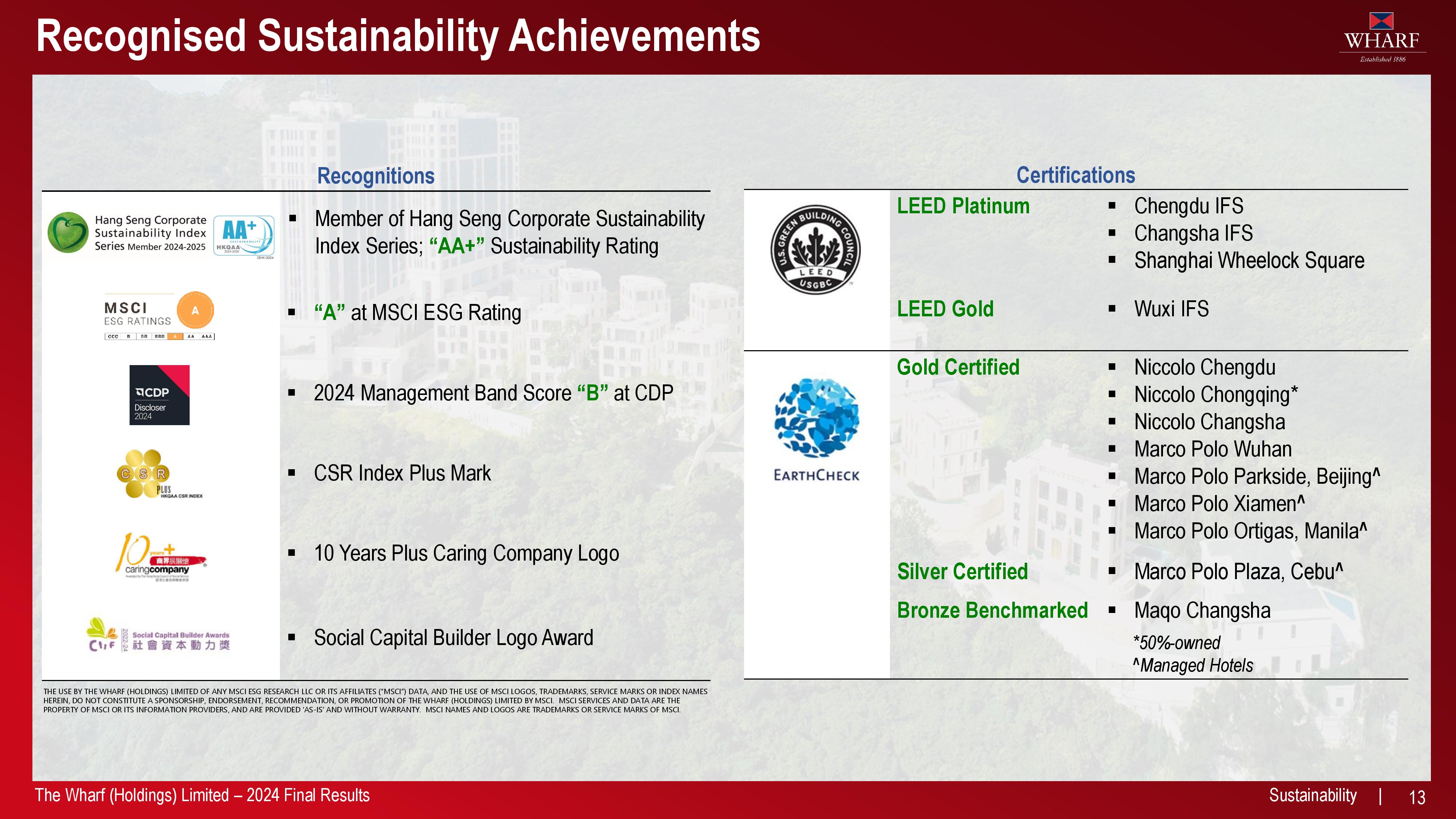Click the Niccolo Chengdu entry

click(x=1204, y=367)
